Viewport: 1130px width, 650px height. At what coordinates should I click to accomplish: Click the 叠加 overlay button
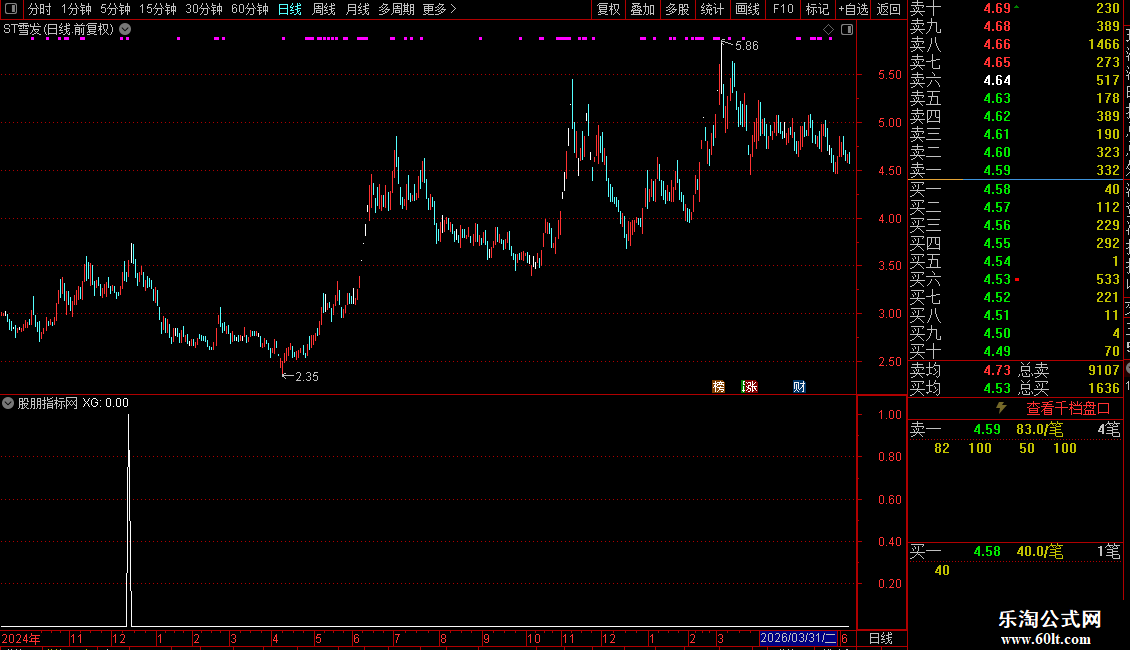click(x=643, y=9)
